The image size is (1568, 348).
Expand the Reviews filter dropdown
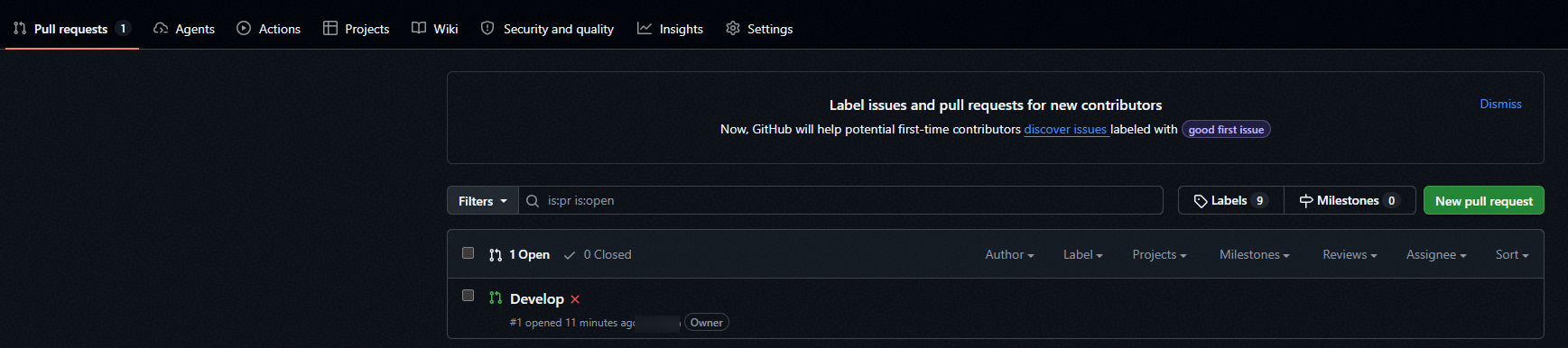point(1350,255)
